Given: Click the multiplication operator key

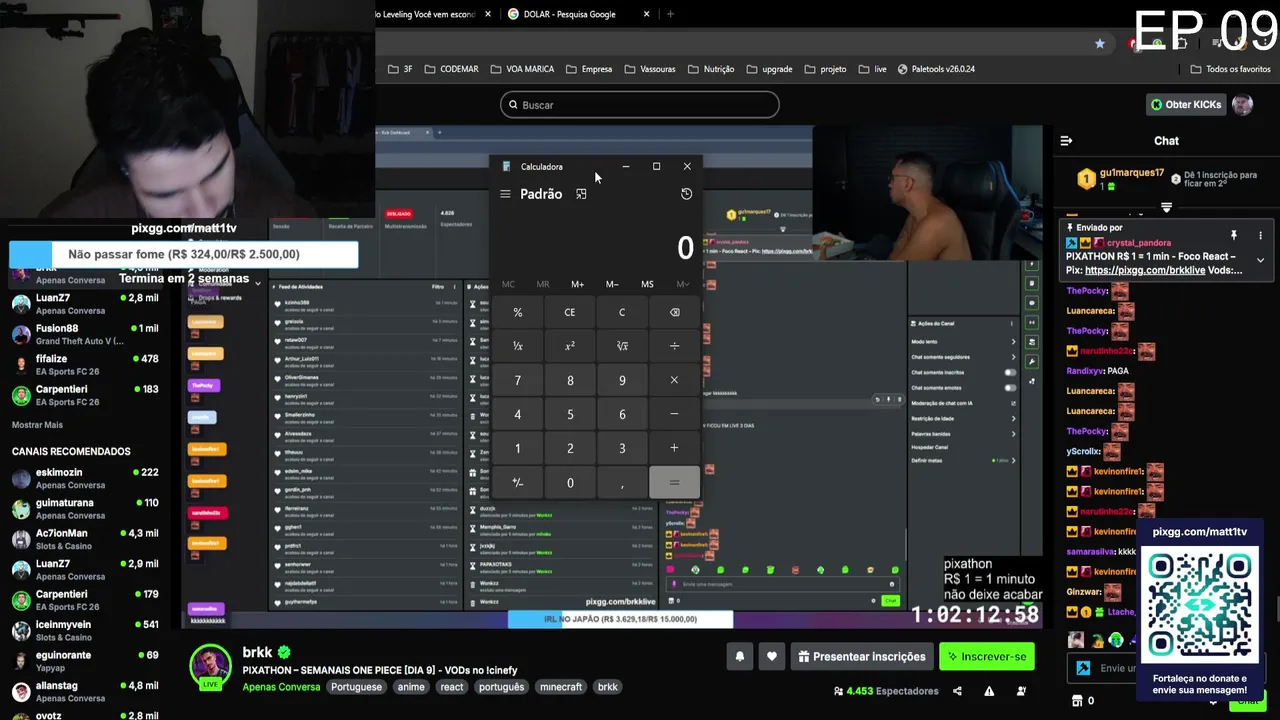Looking at the screenshot, I should click(674, 380).
